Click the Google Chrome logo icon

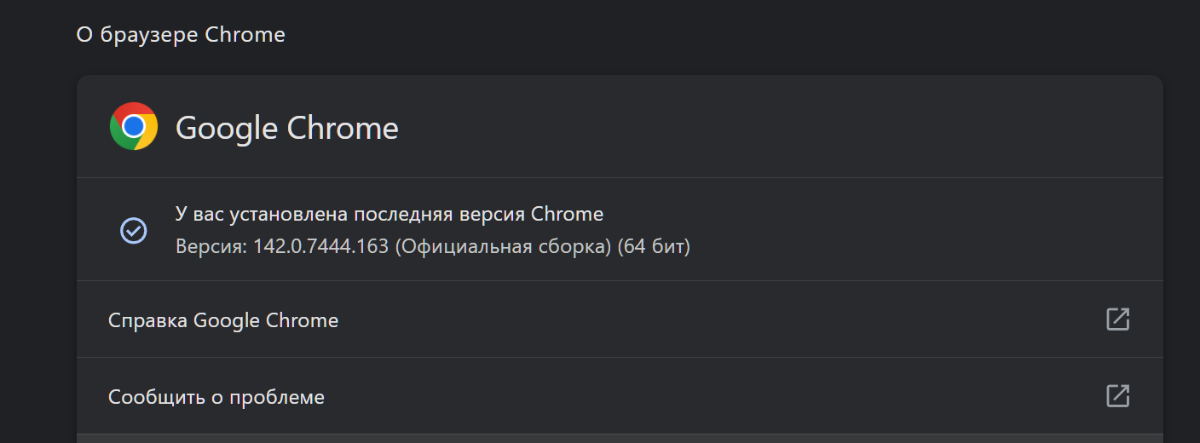pos(134,127)
